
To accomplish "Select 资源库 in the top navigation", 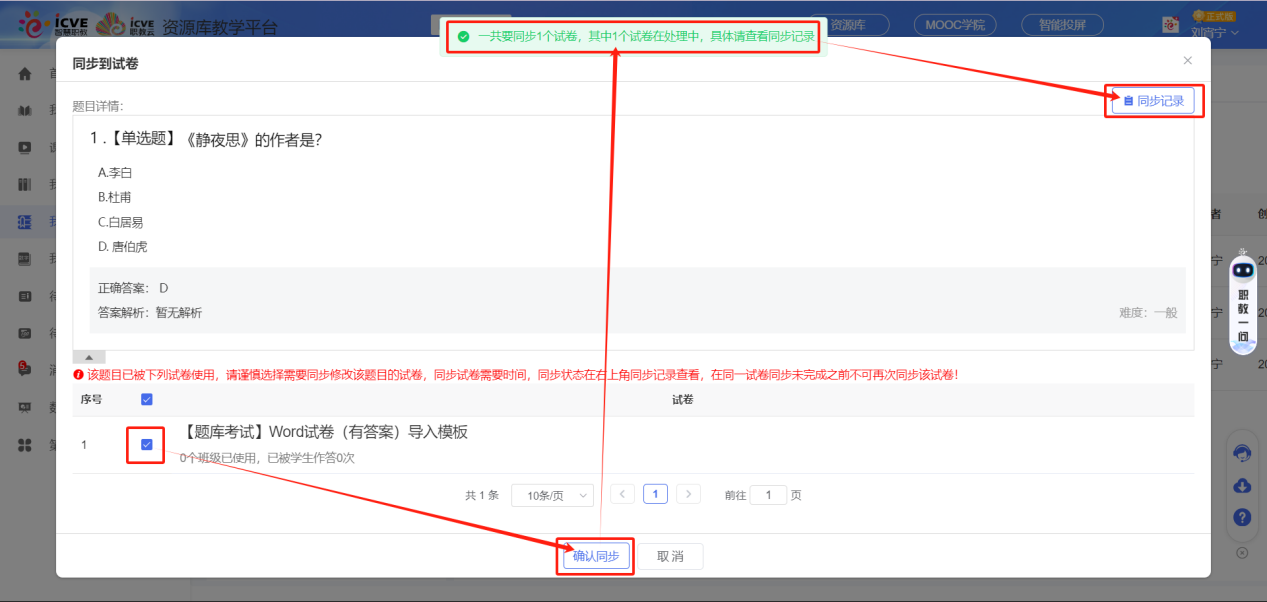I will point(848,24).
